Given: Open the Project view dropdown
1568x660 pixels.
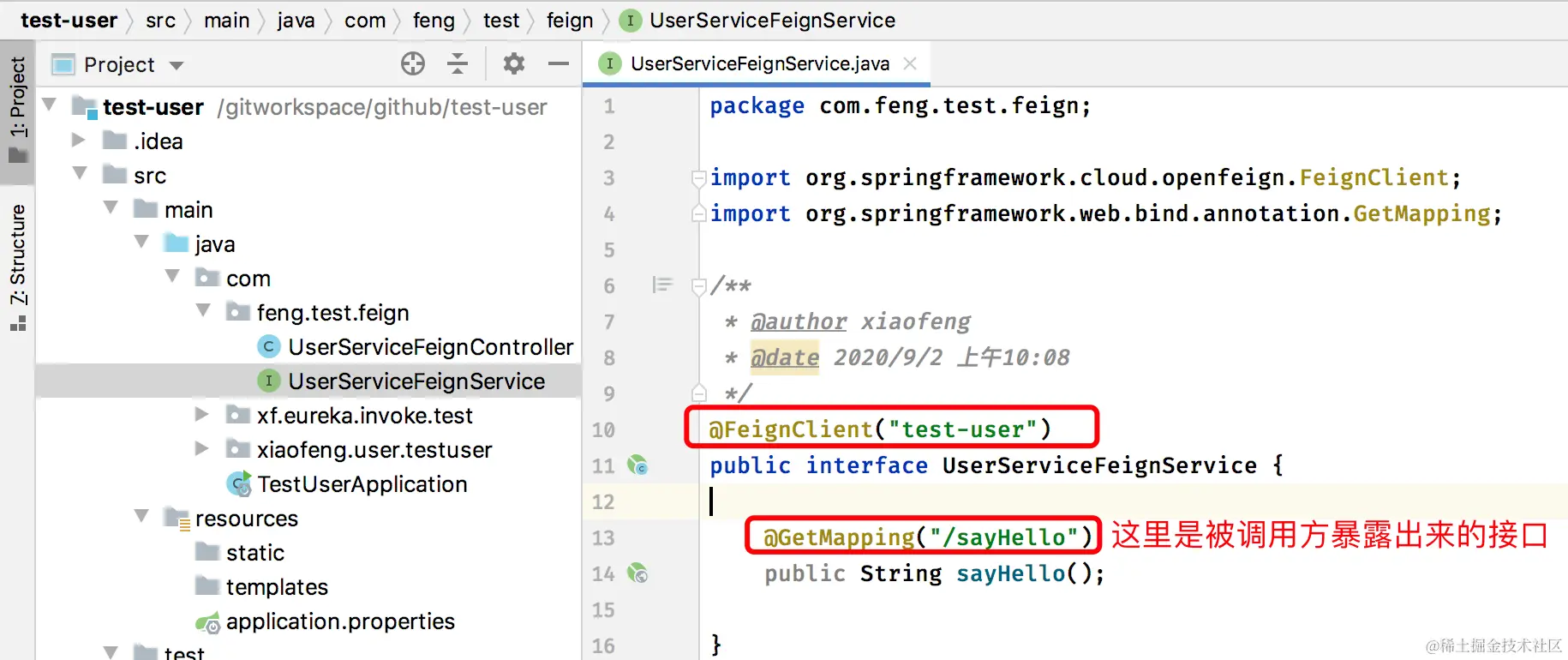Looking at the screenshot, I should (177, 65).
